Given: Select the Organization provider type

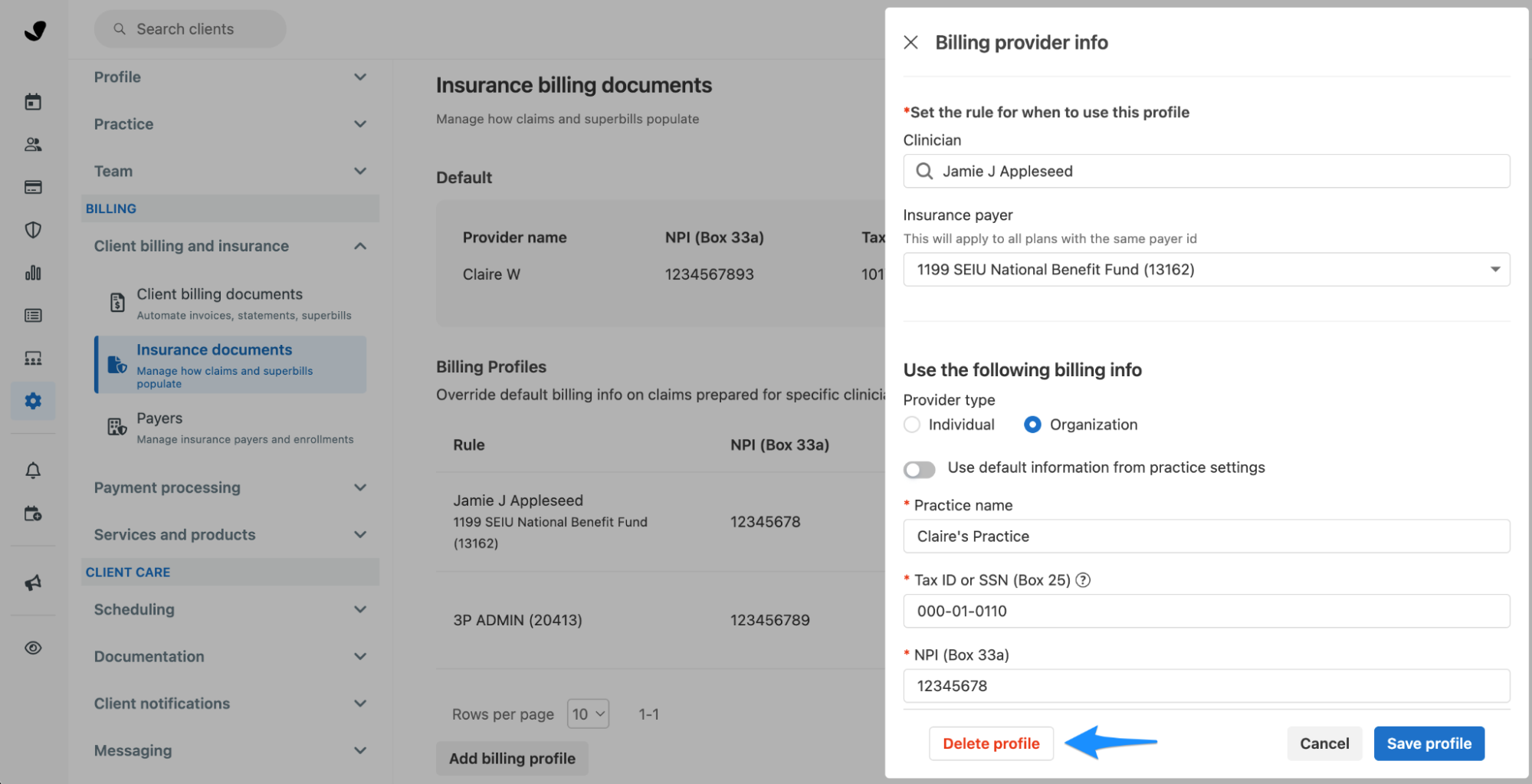Looking at the screenshot, I should (1032, 425).
